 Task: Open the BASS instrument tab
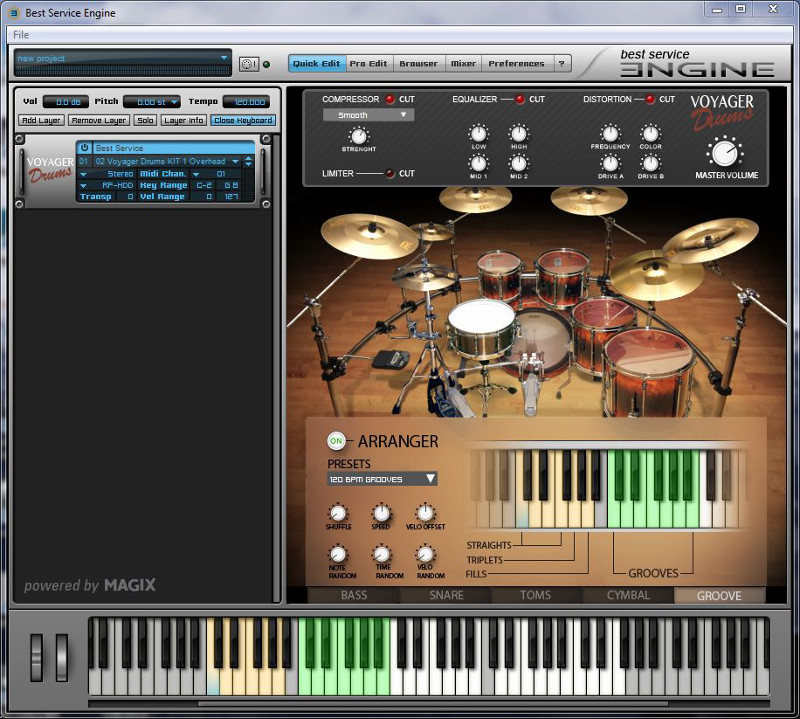tap(354, 595)
